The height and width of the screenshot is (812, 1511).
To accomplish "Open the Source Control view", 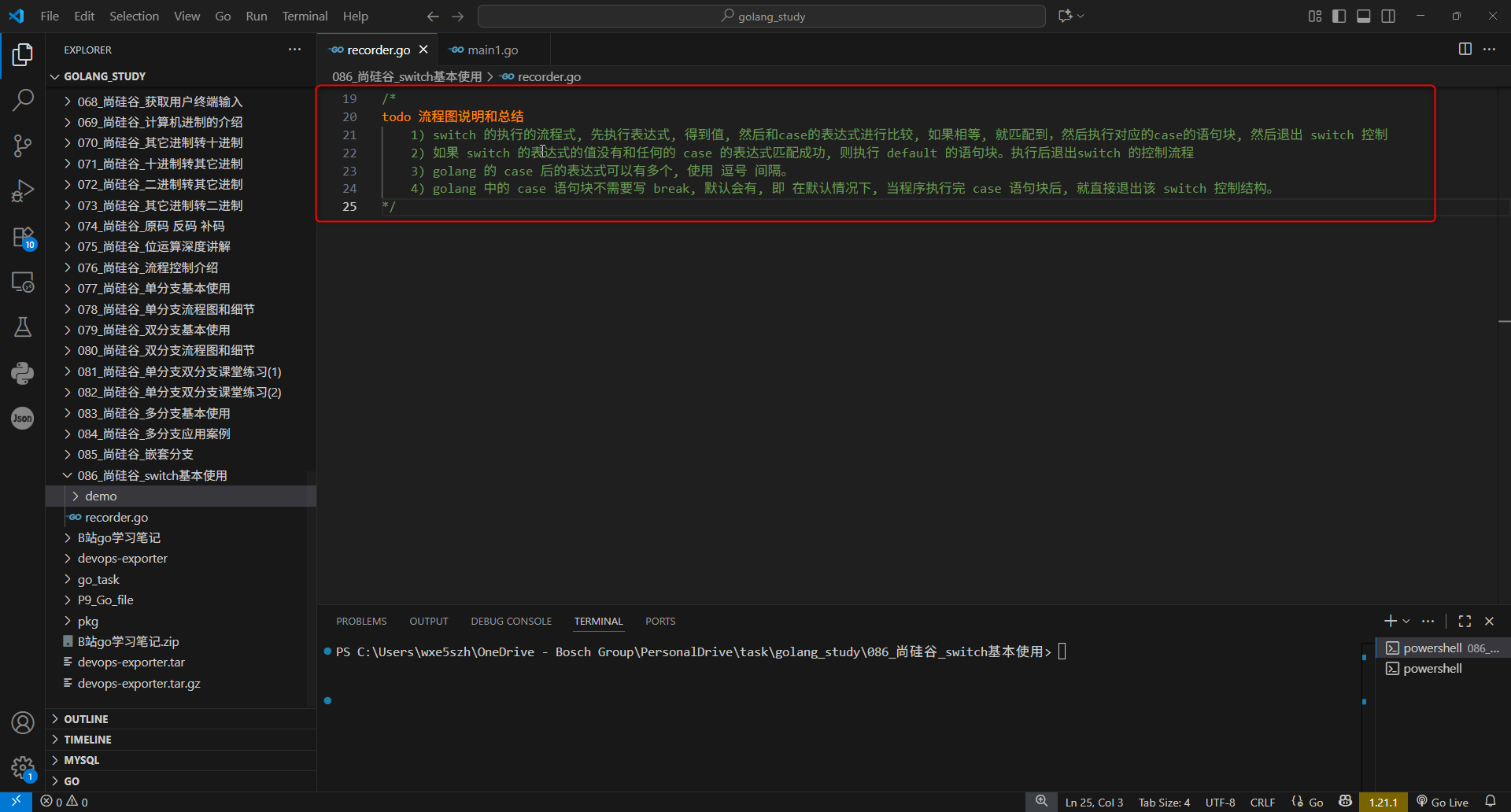I will click(23, 146).
